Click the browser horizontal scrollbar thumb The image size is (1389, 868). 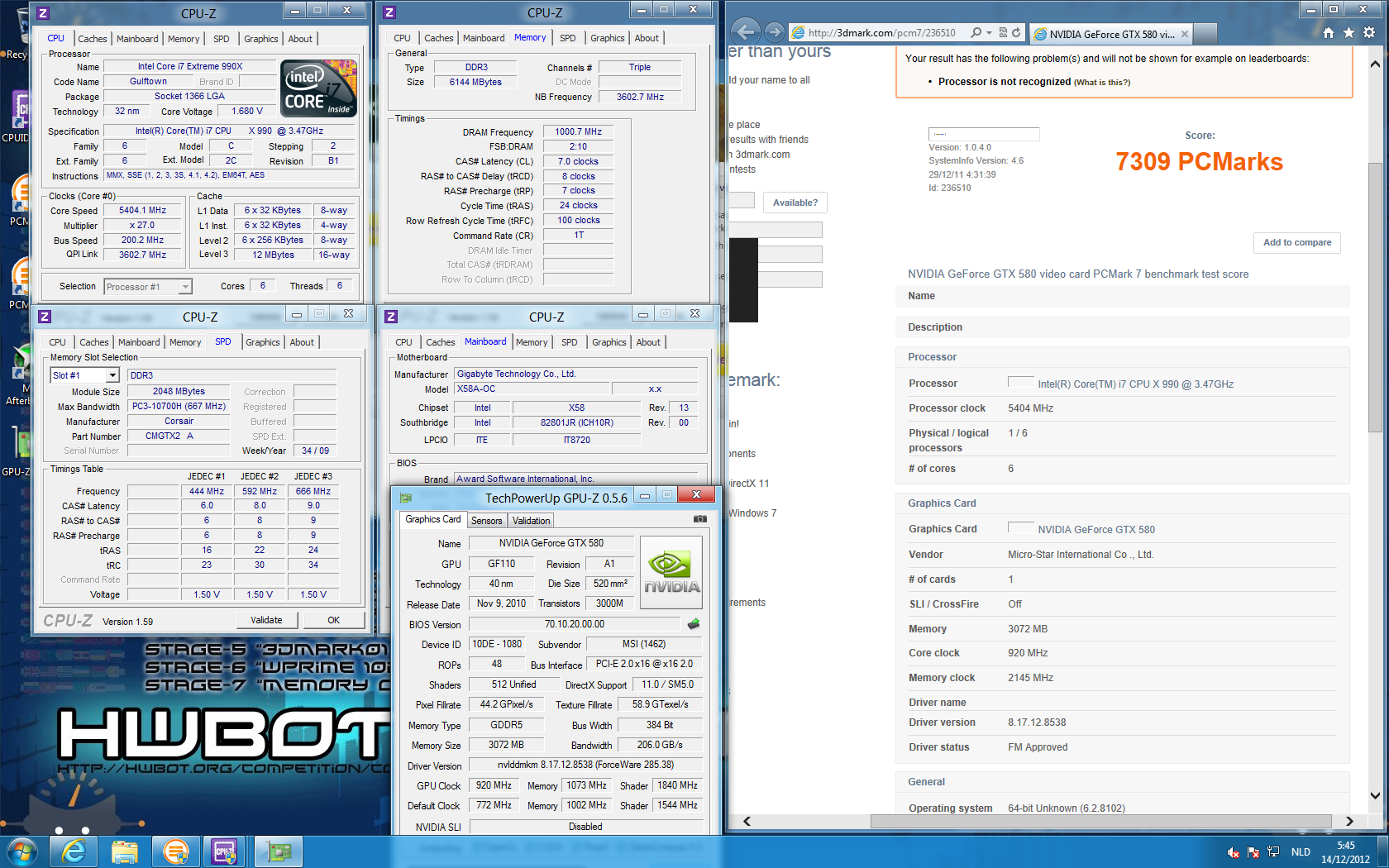1100,821
